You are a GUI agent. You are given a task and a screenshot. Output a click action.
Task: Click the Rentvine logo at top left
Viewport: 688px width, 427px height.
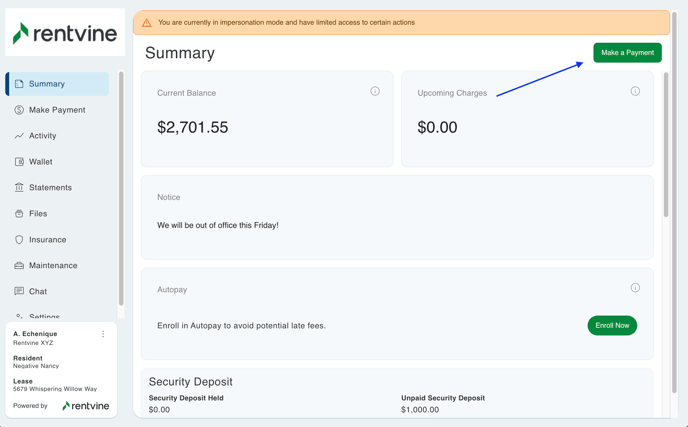(65, 33)
